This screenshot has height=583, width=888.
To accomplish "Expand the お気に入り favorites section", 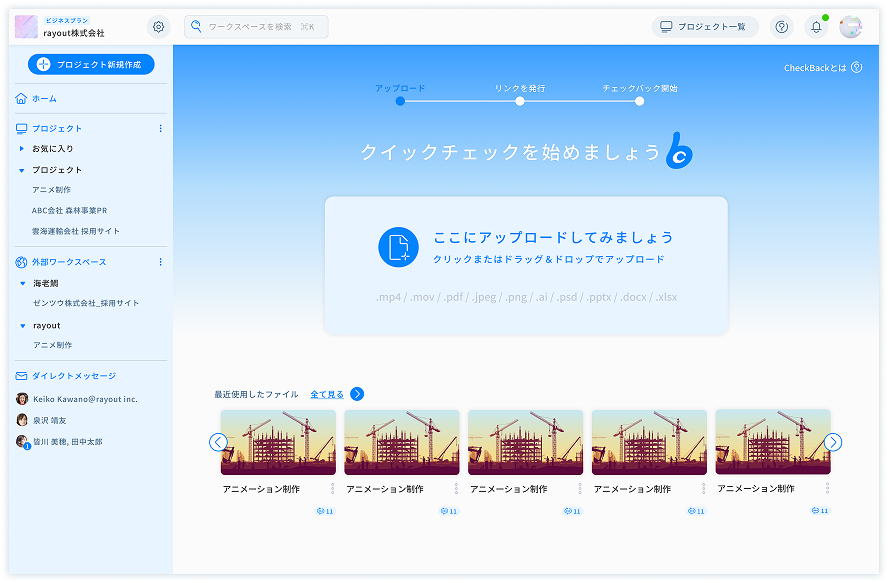I will tap(22, 148).
